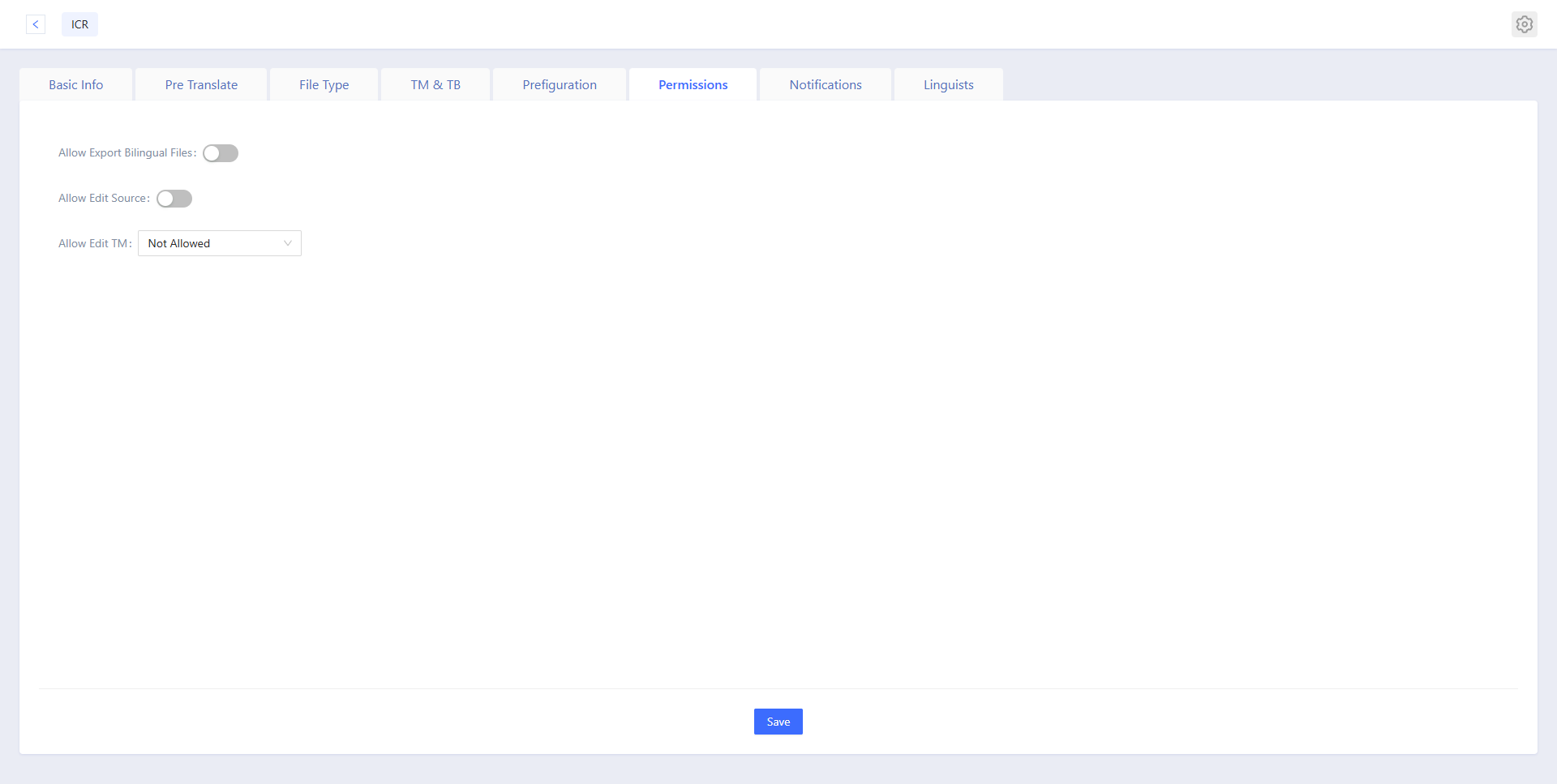Image resolution: width=1557 pixels, height=784 pixels.
Task: Enable the Allow Edit Source switch
Action: (174, 199)
